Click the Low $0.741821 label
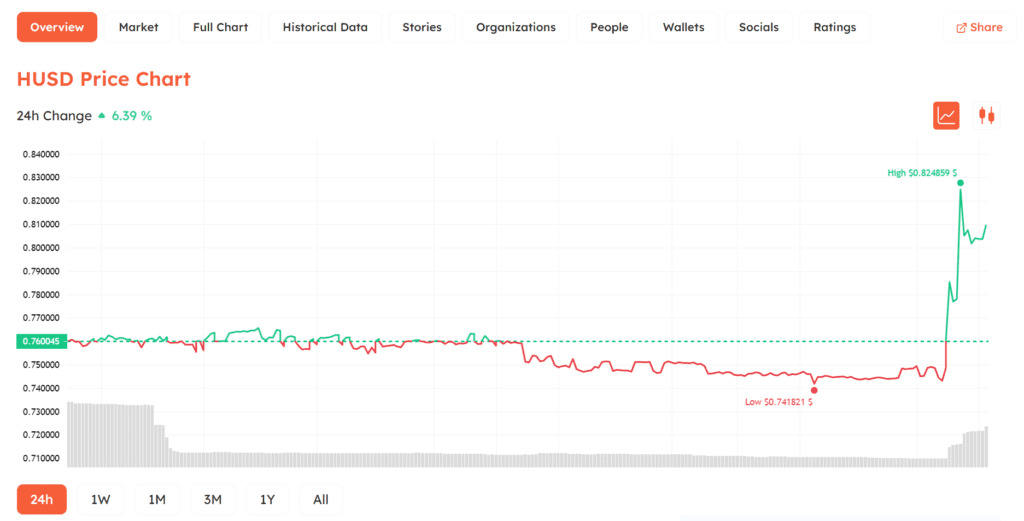 [x=778, y=402]
